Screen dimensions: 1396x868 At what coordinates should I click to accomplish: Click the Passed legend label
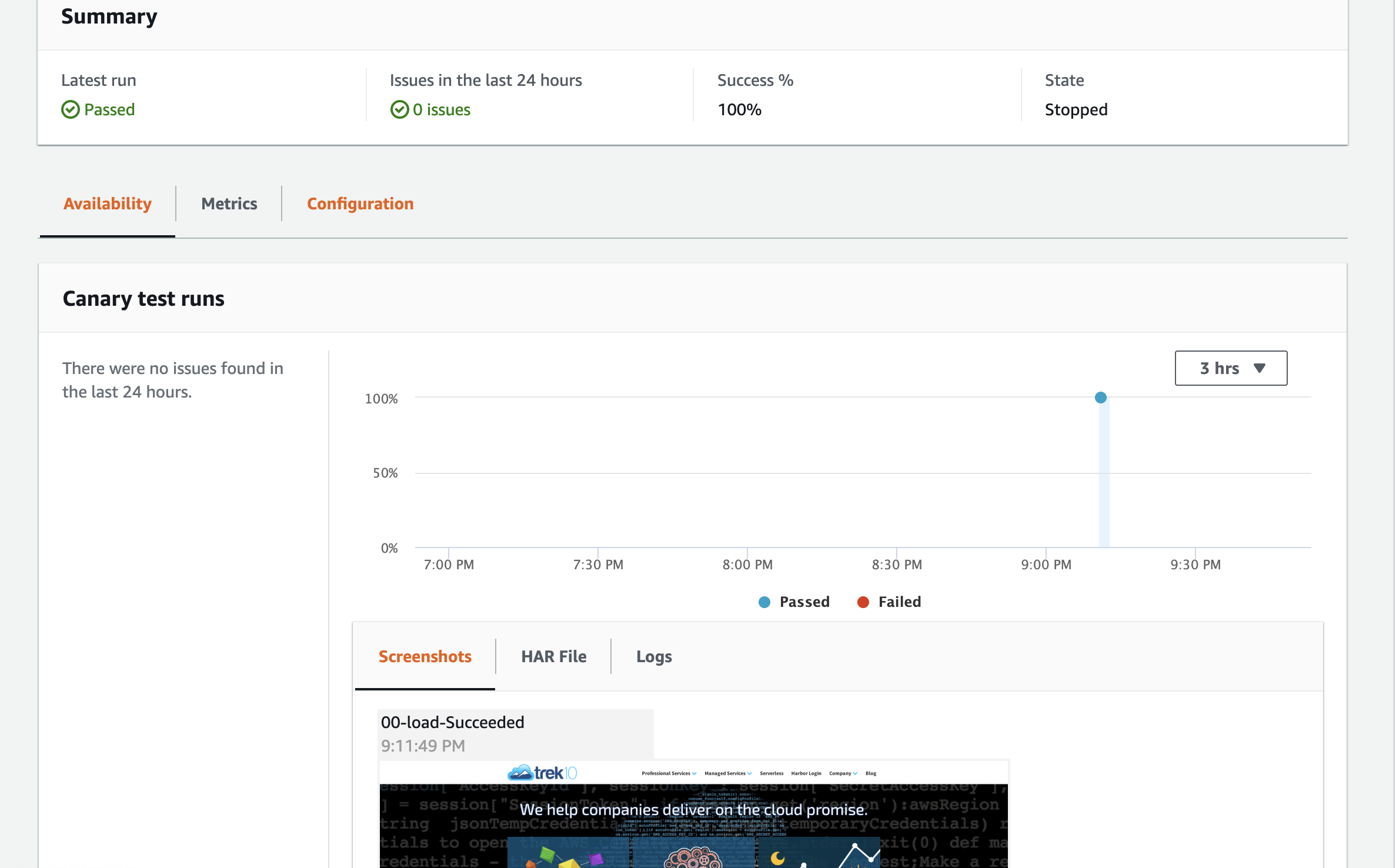click(x=804, y=602)
